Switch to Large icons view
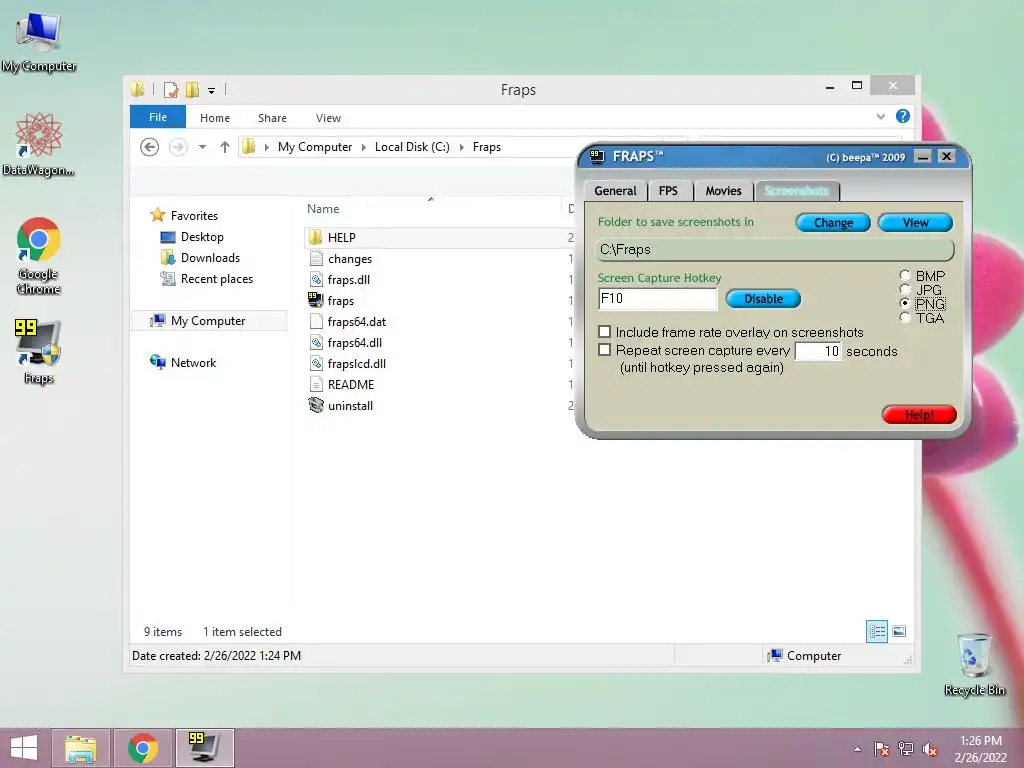This screenshot has width=1024, height=768. [x=899, y=632]
